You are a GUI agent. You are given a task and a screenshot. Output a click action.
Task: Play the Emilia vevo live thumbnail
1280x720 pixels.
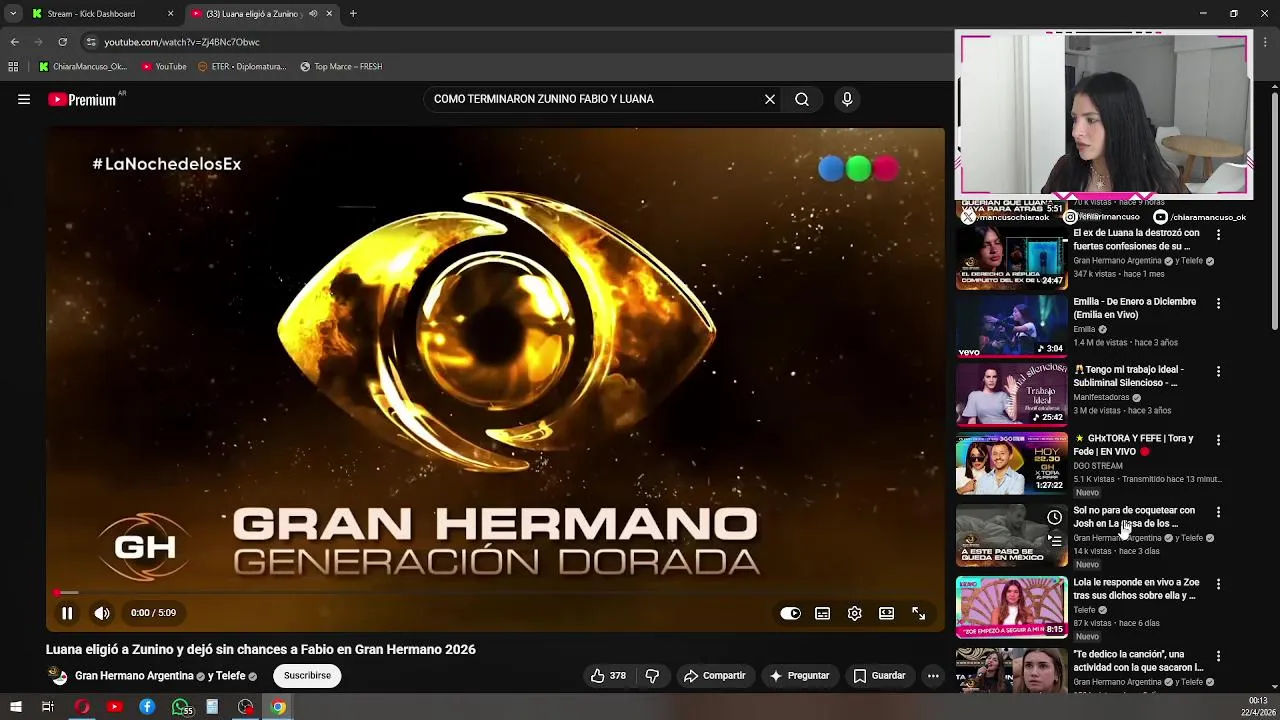pos(1011,326)
